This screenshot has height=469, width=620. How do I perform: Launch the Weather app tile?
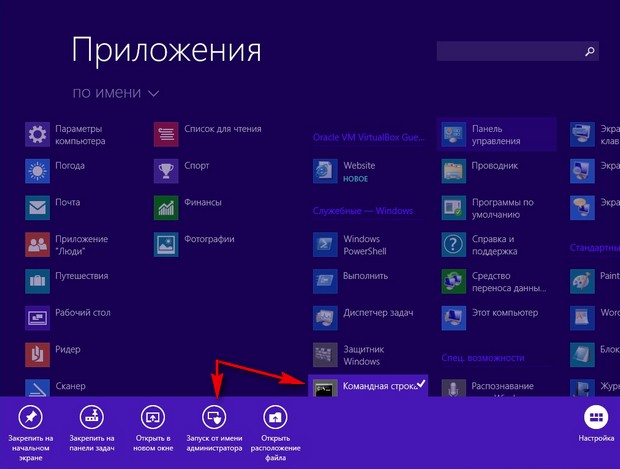[38, 171]
